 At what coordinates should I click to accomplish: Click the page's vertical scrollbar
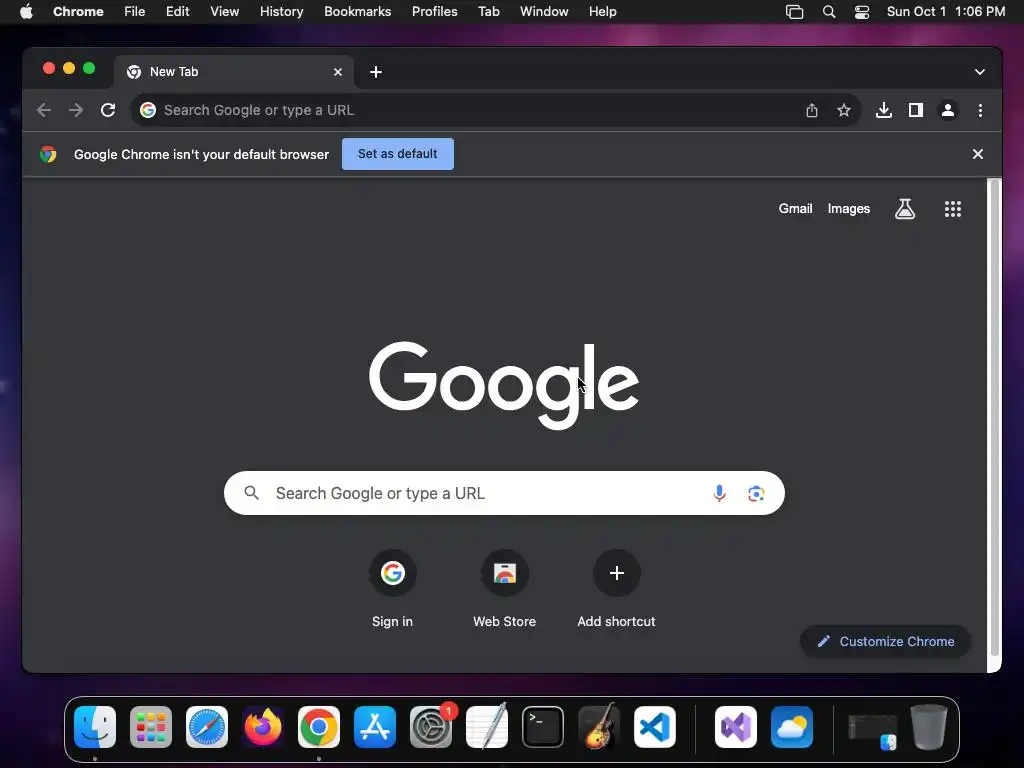pos(995,418)
